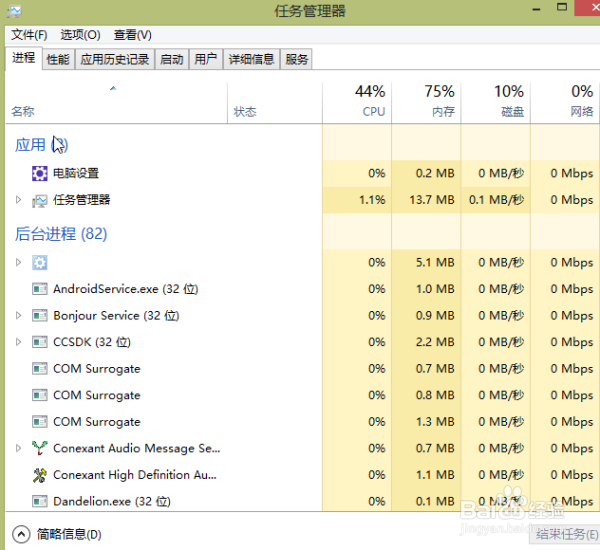Sort by the 10% 磁盘 column header

point(496,103)
